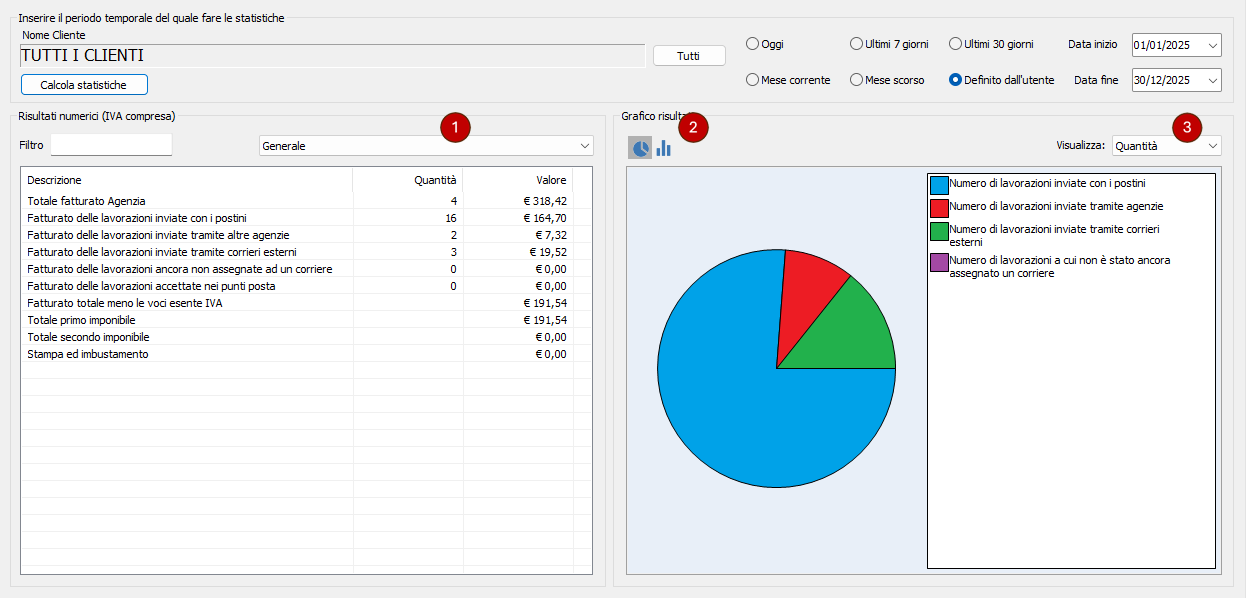Open the Data fine date dropdown
Image resolution: width=1246 pixels, height=598 pixels.
tap(1213, 80)
